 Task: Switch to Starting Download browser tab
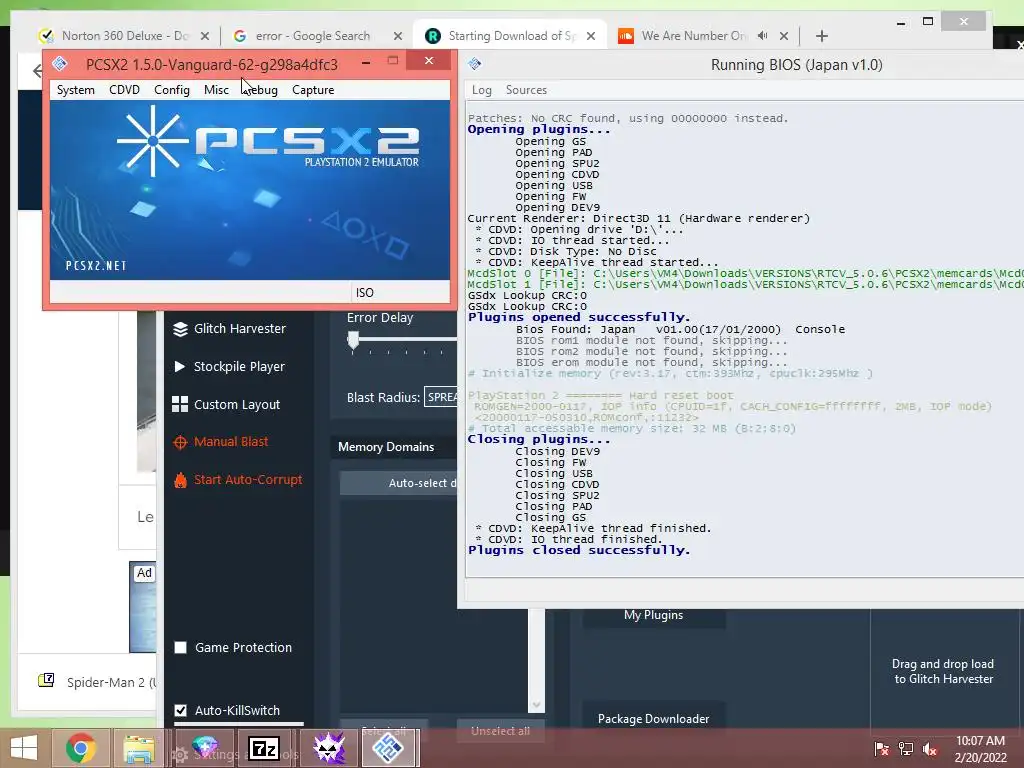[511, 36]
